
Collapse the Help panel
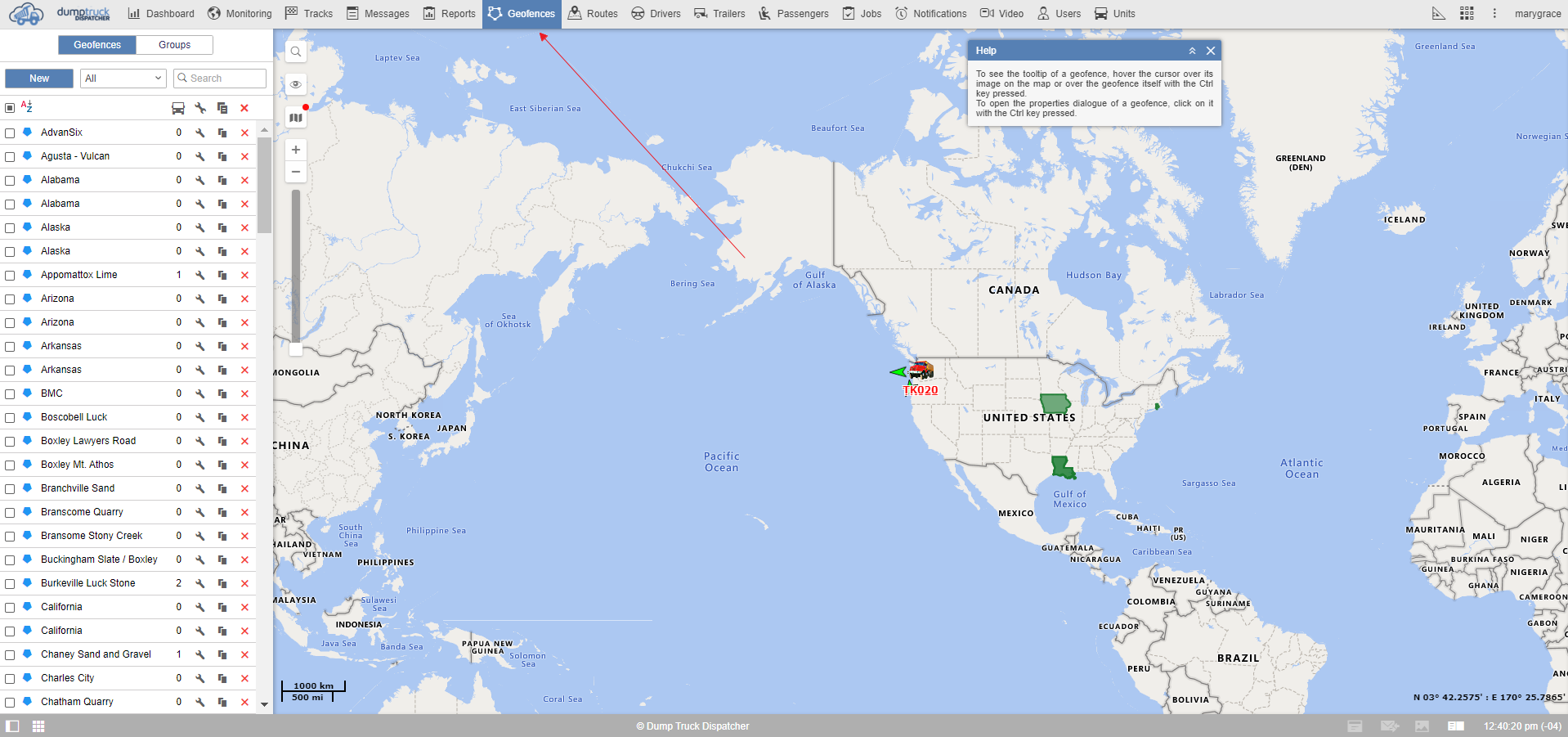click(x=1192, y=51)
